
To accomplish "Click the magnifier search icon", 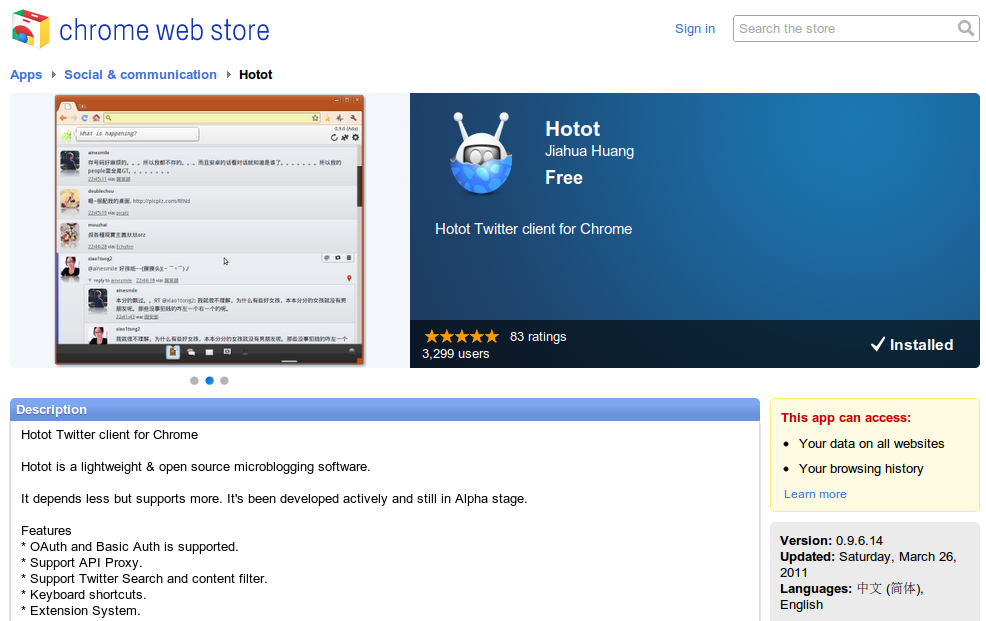I will tap(965, 28).
